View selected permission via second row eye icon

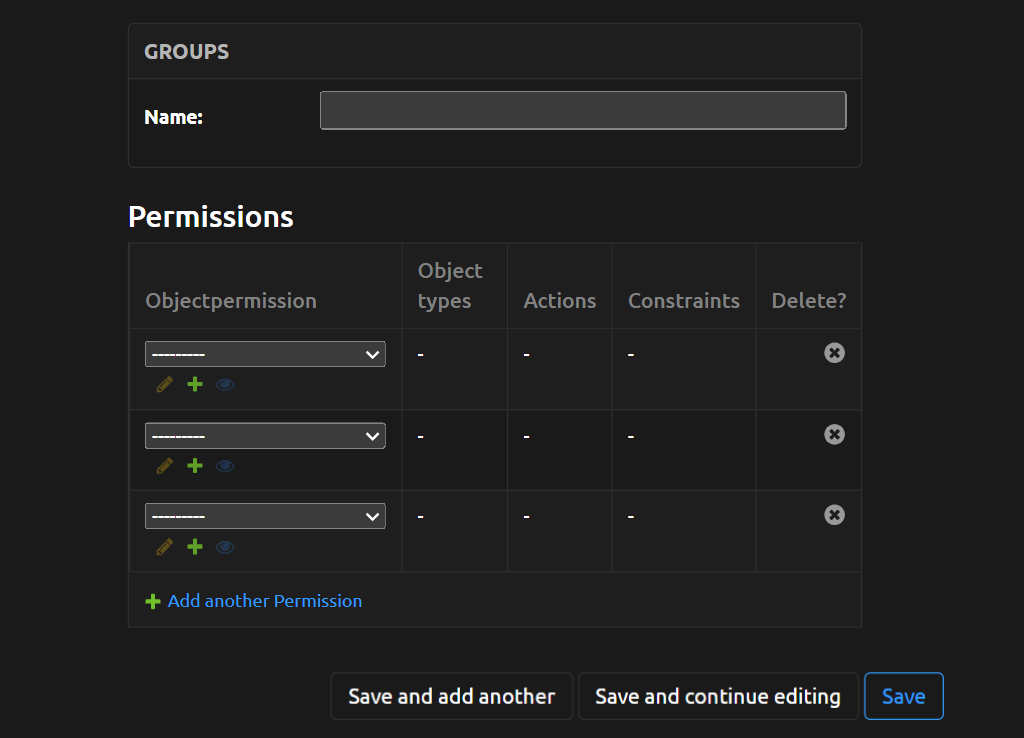225,466
